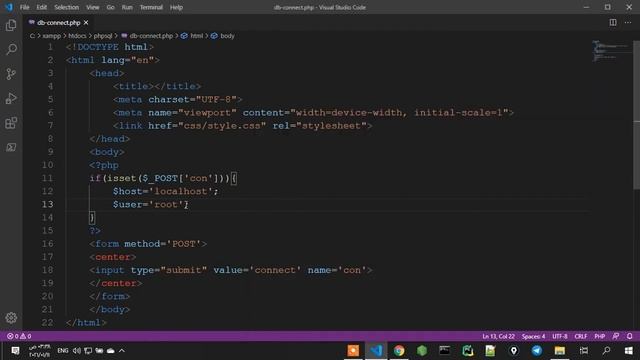Open the Source Control view
Screen dimensions: 640x360
(x=11, y=74)
